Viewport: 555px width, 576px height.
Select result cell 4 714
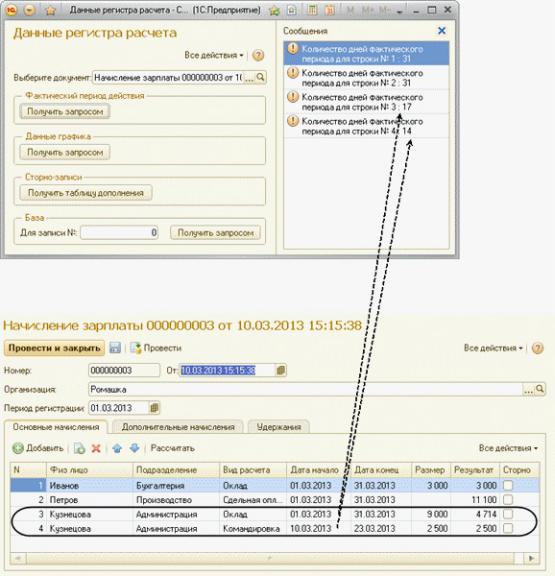(x=475, y=514)
